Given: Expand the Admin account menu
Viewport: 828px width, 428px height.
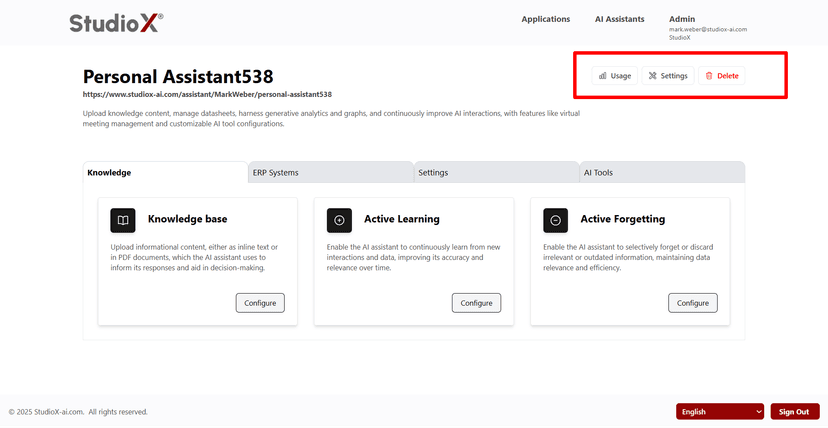Looking at the screenshot, I should pyautogui.click(x=682, y=19).
